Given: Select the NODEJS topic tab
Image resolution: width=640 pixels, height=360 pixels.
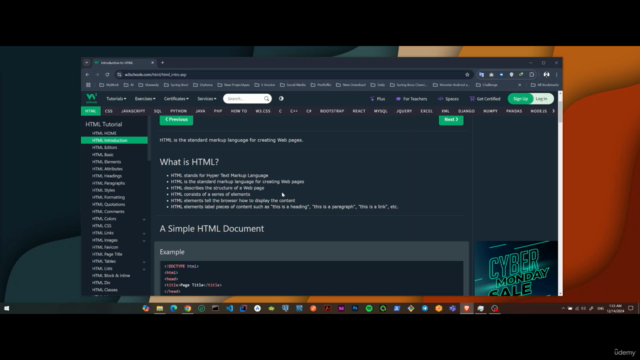Looking at the screenshot, I should 538,111.
